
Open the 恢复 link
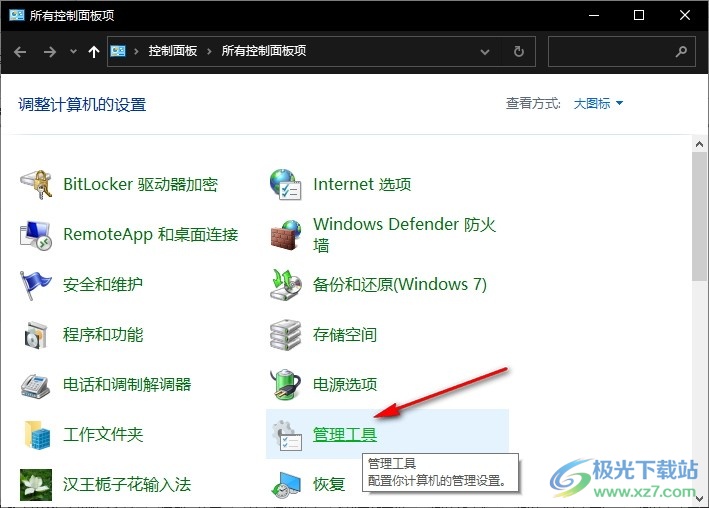[329, 485]
